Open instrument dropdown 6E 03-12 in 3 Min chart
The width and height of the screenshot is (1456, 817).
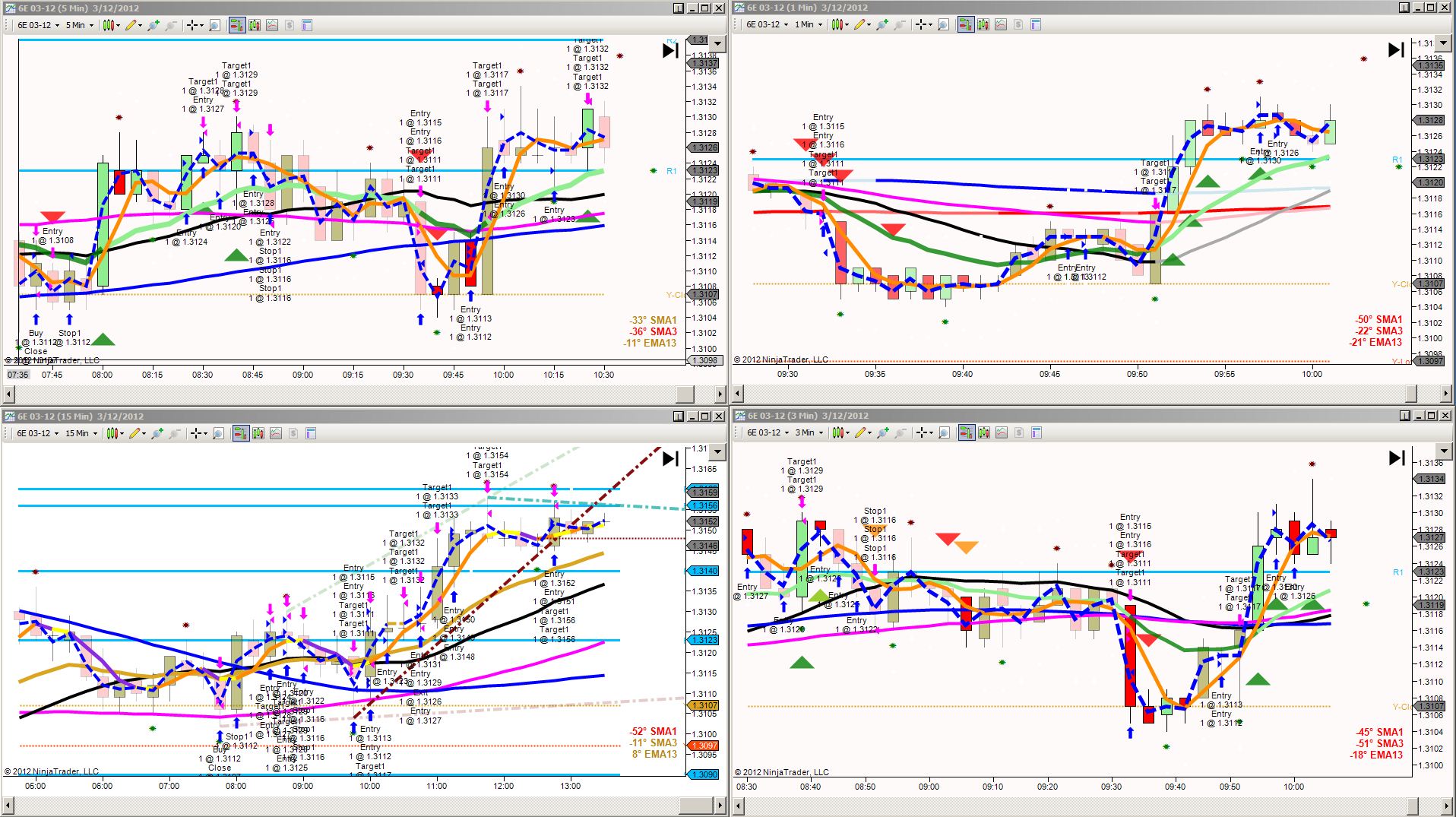pos(768,432)
